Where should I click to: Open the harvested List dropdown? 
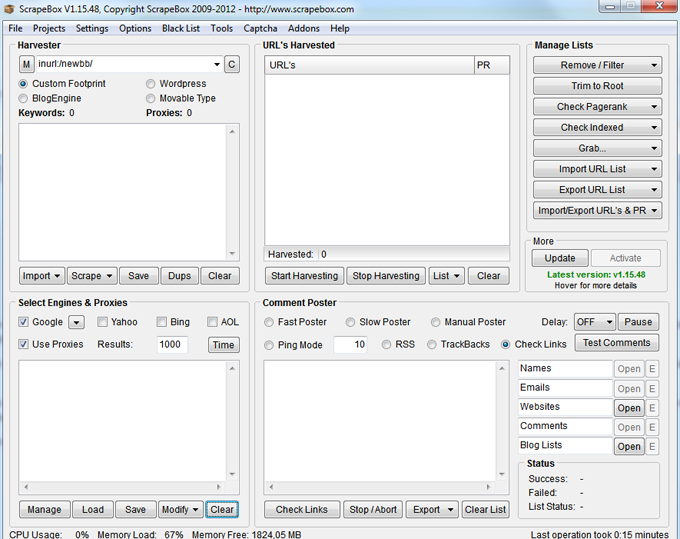tap(447, 276)
